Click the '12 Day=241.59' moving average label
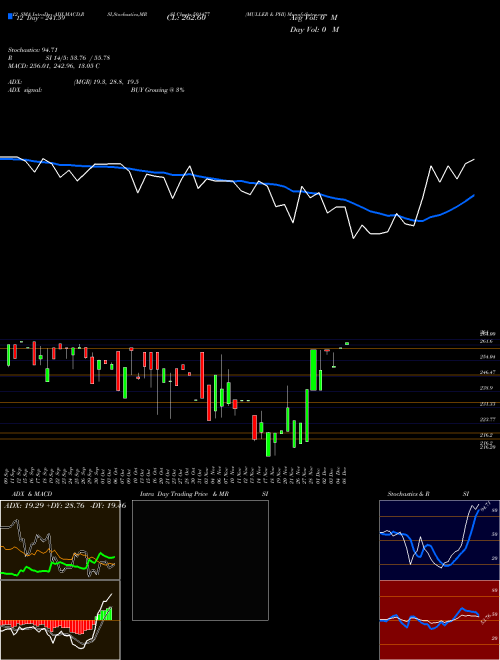Screen dimensions: 500x660 point(41,18)
